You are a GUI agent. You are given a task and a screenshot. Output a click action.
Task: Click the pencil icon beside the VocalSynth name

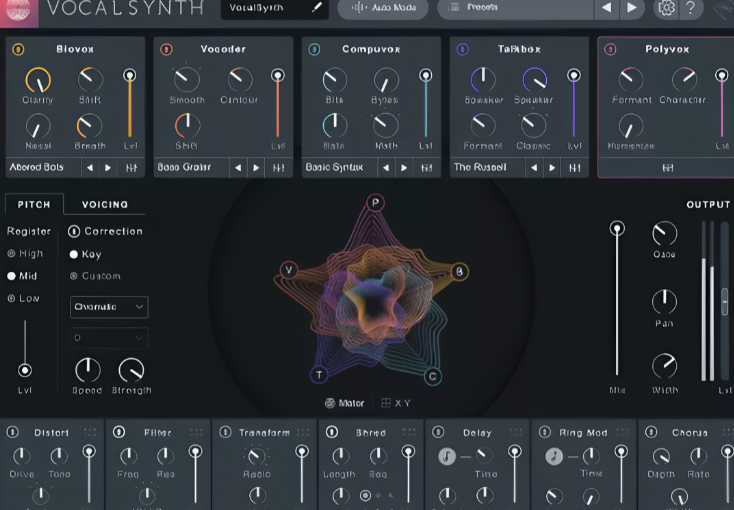pyautogui.click(x=317, y=7)
